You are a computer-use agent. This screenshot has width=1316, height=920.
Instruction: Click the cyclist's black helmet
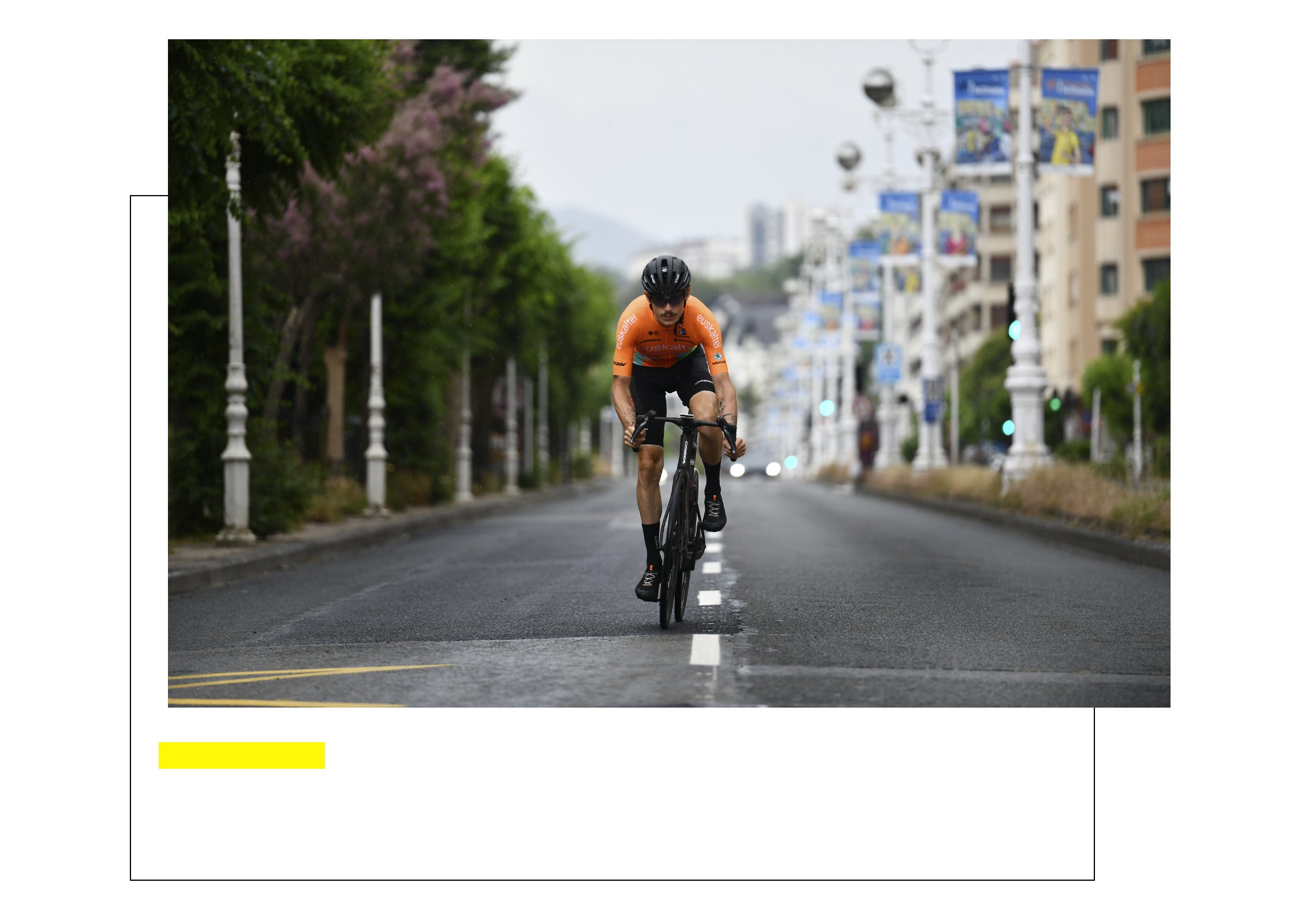coord(666,276)
